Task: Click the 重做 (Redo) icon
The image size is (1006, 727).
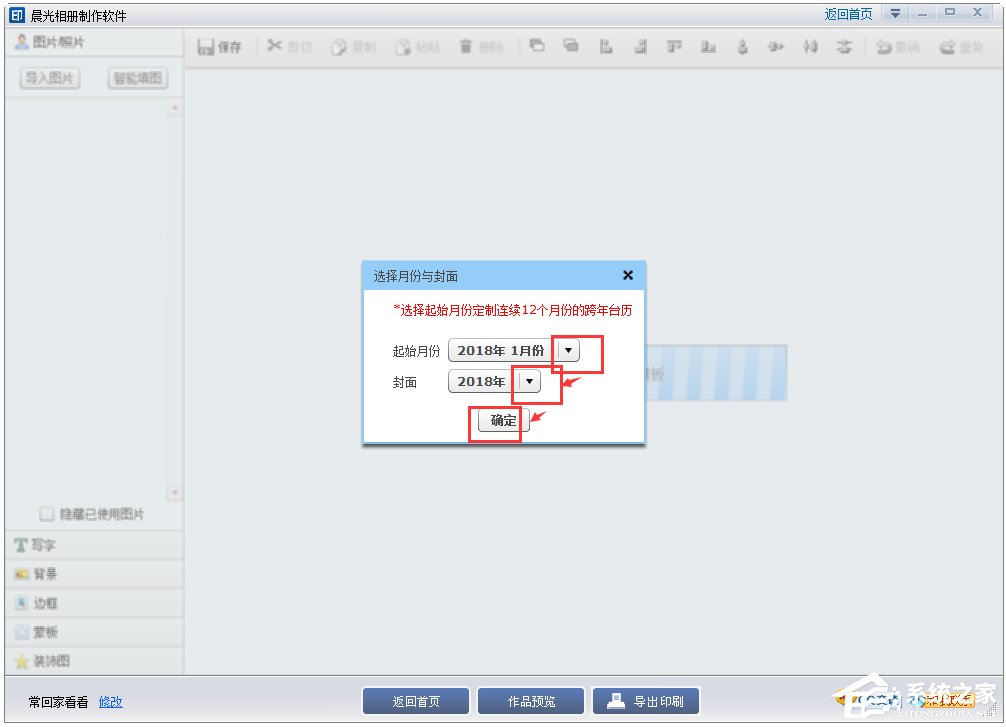Action: click(959, 46)
